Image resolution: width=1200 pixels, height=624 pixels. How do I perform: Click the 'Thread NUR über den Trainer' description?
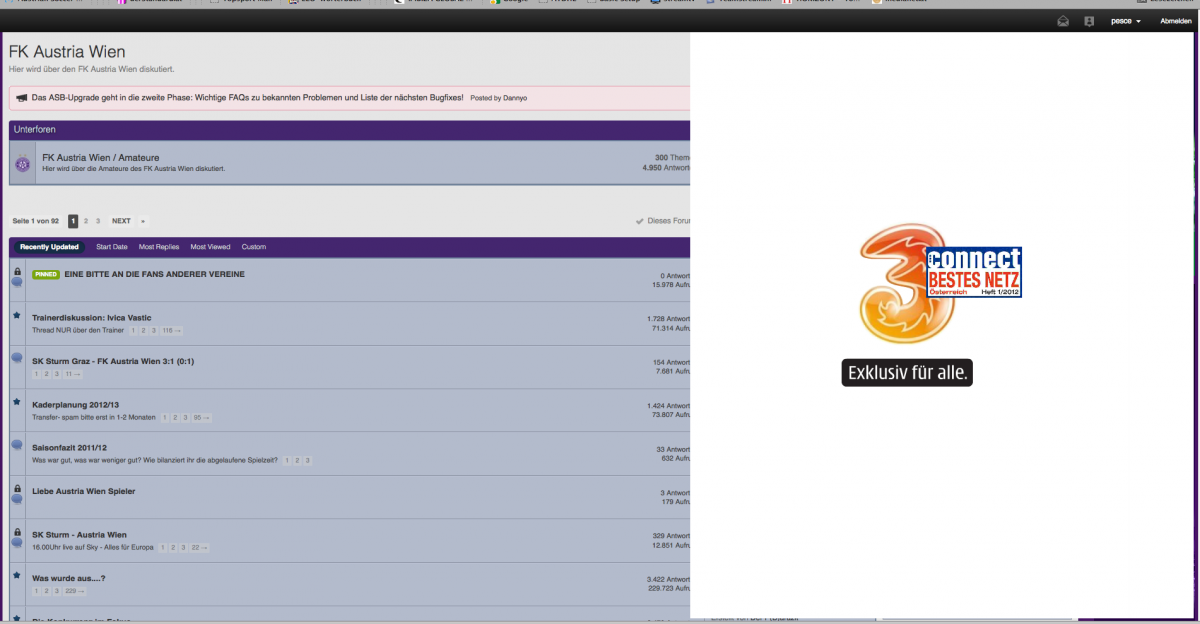[x=77, y=330]
